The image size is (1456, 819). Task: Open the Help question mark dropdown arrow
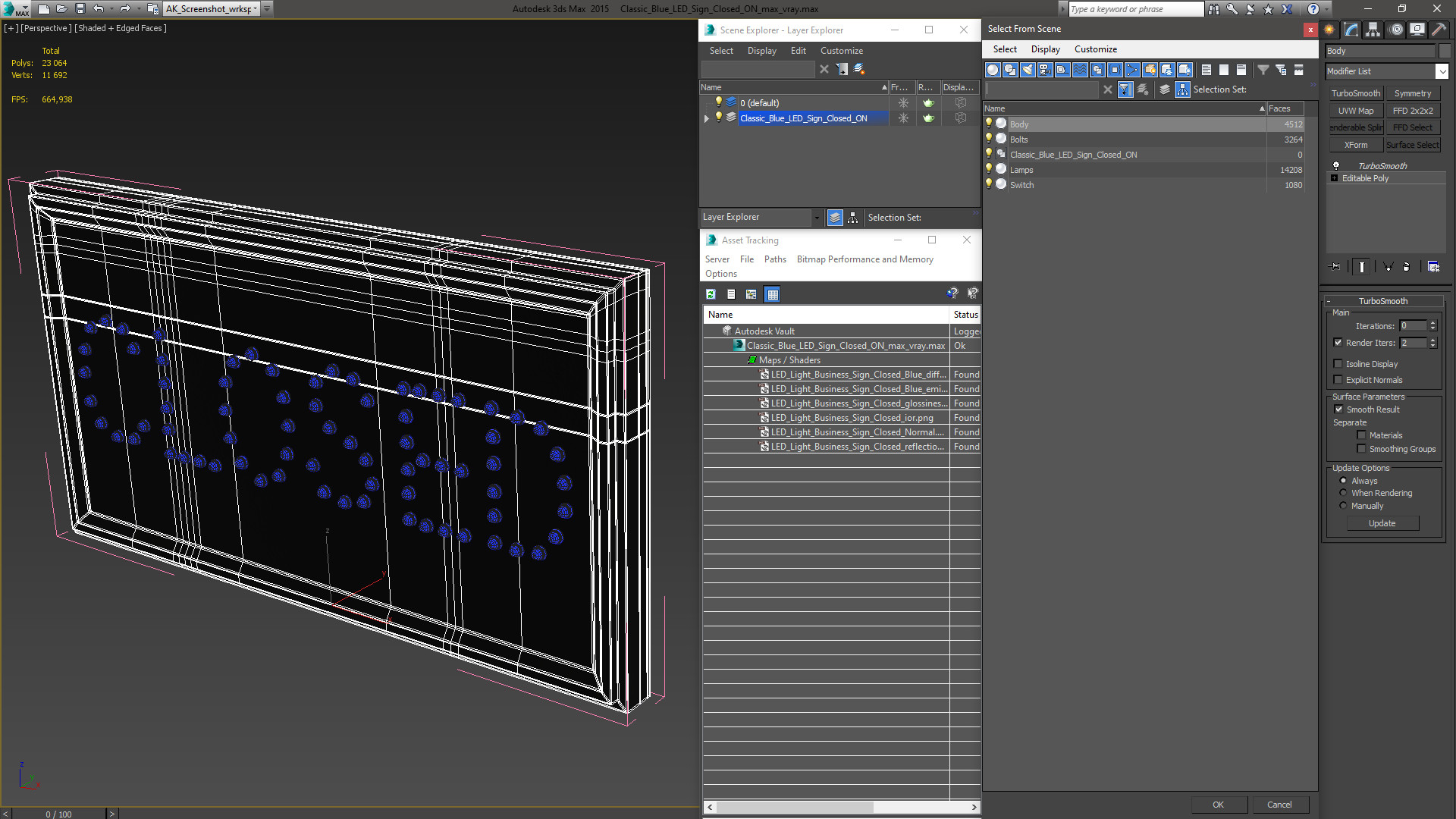1327,9
